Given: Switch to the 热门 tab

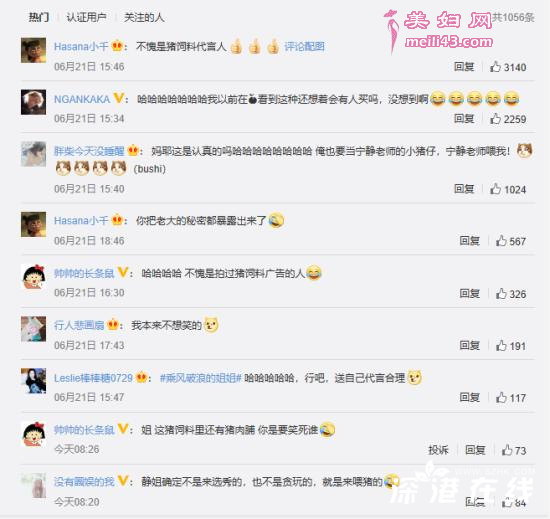Looking at the screenshot, I should pos(39,17).
